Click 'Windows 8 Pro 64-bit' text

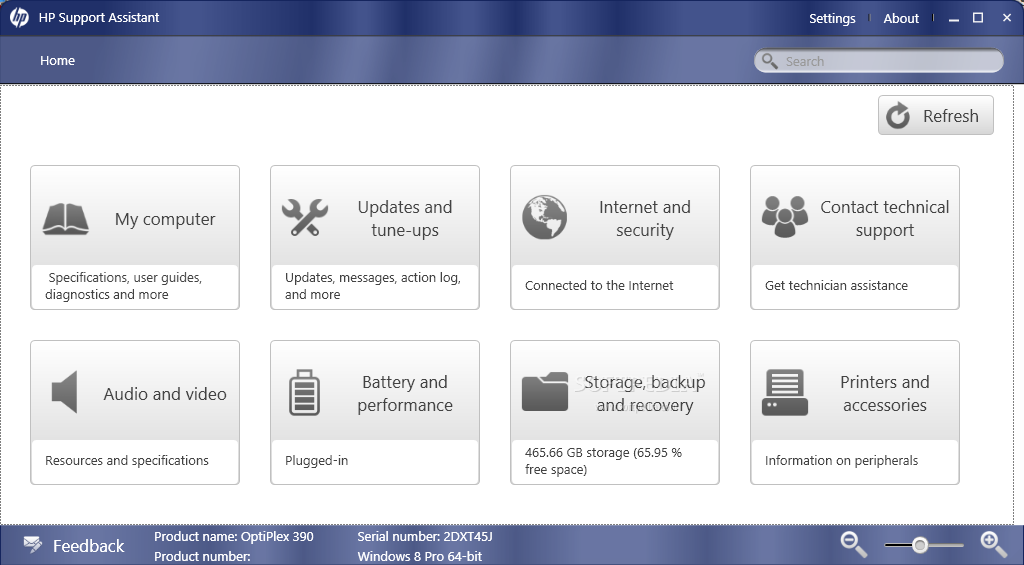(419, 557)
